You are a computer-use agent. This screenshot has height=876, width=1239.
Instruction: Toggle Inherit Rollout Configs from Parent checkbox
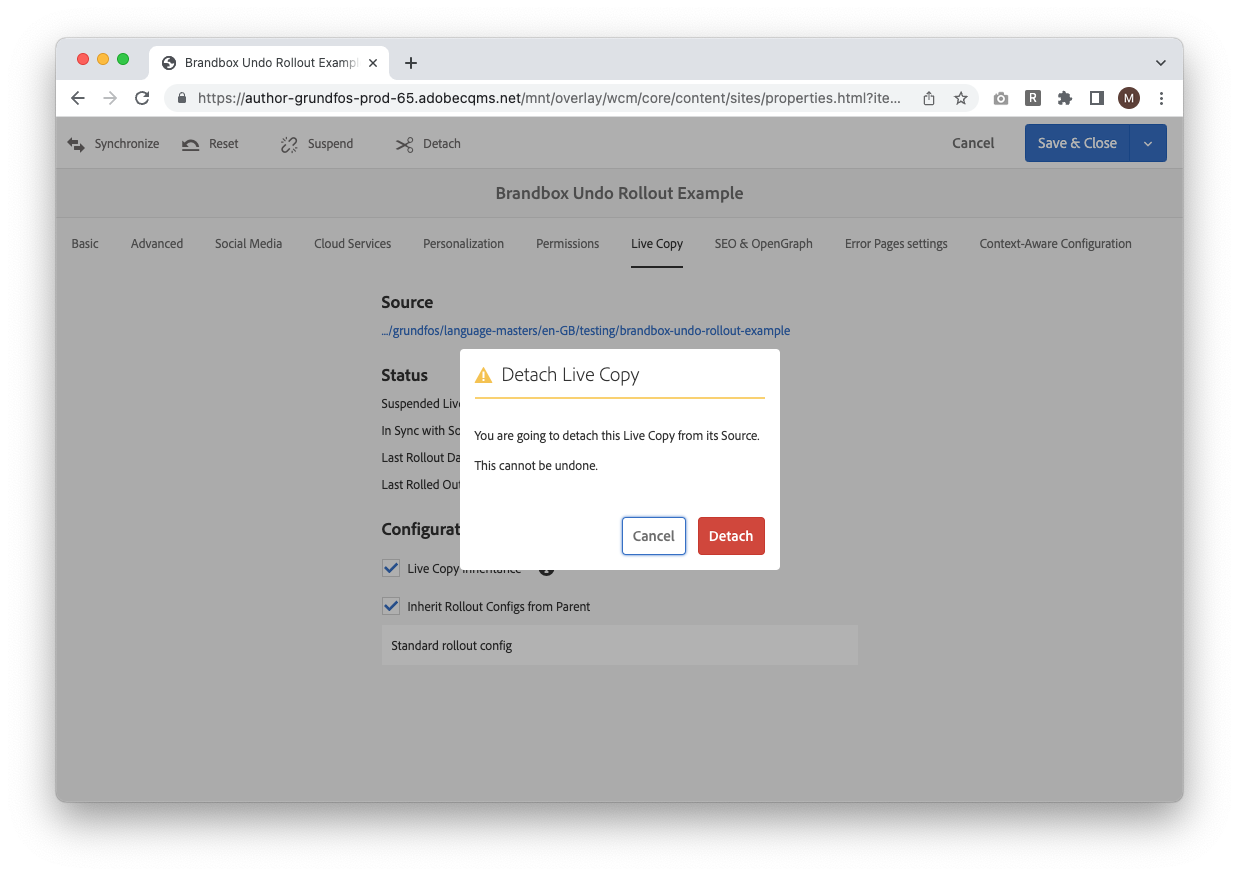[391, 606]
